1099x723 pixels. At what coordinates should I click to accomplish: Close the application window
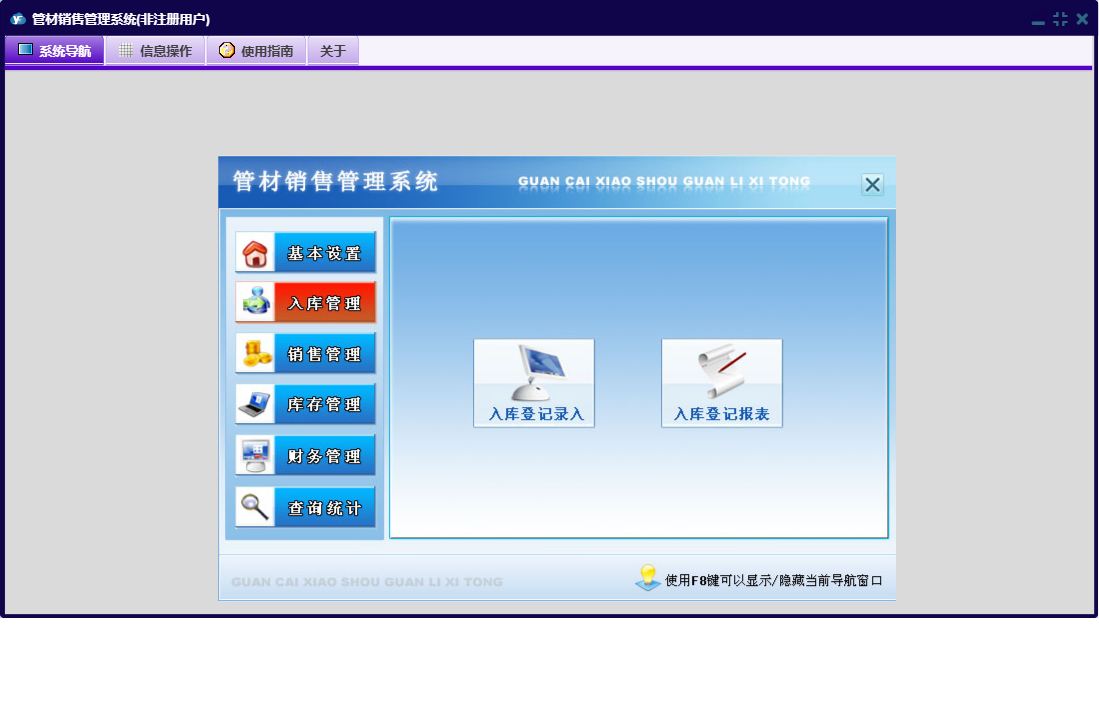[x=1082, y=19]
